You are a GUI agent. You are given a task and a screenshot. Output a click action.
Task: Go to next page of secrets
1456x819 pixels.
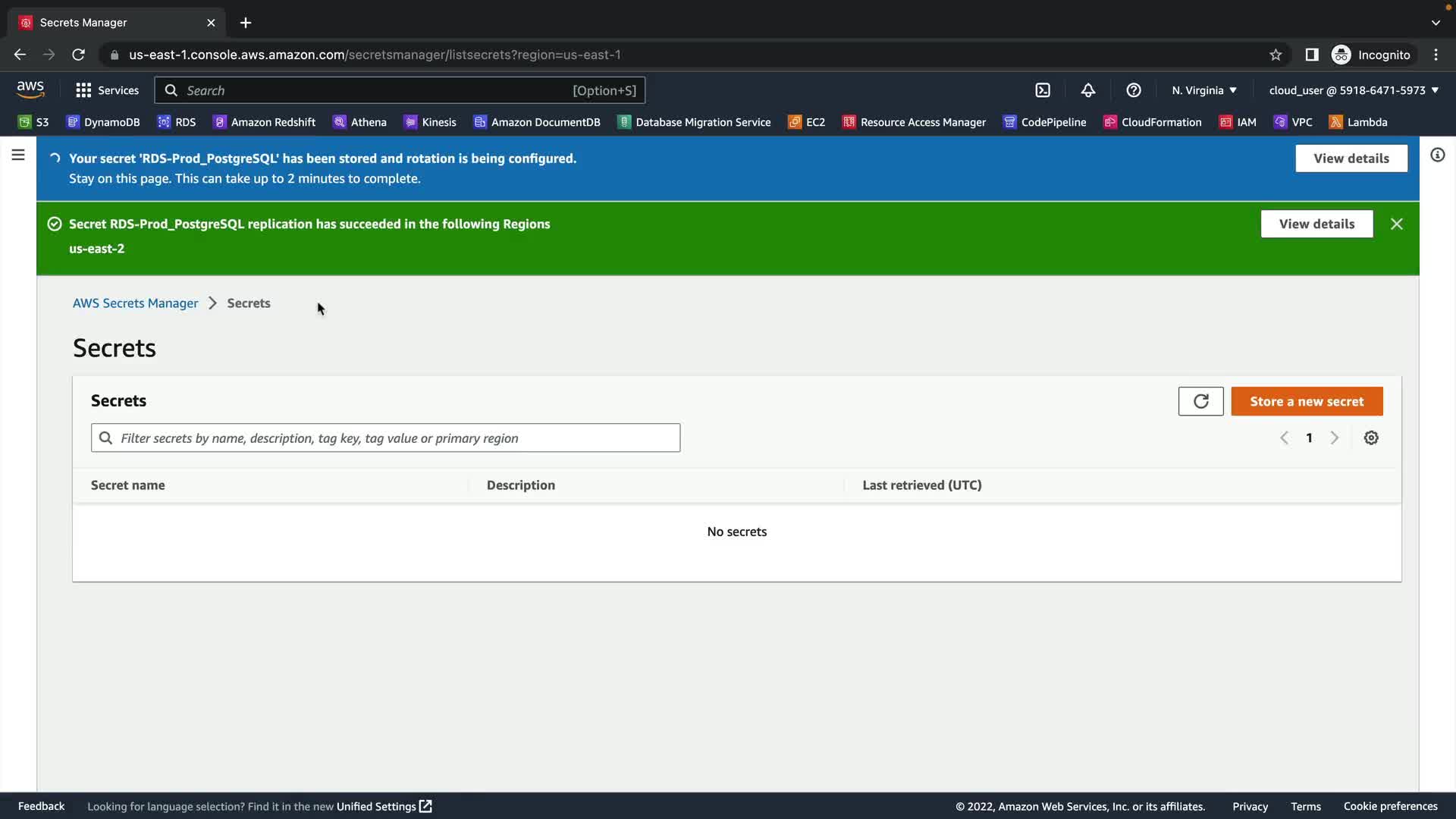pos(1335,438)
